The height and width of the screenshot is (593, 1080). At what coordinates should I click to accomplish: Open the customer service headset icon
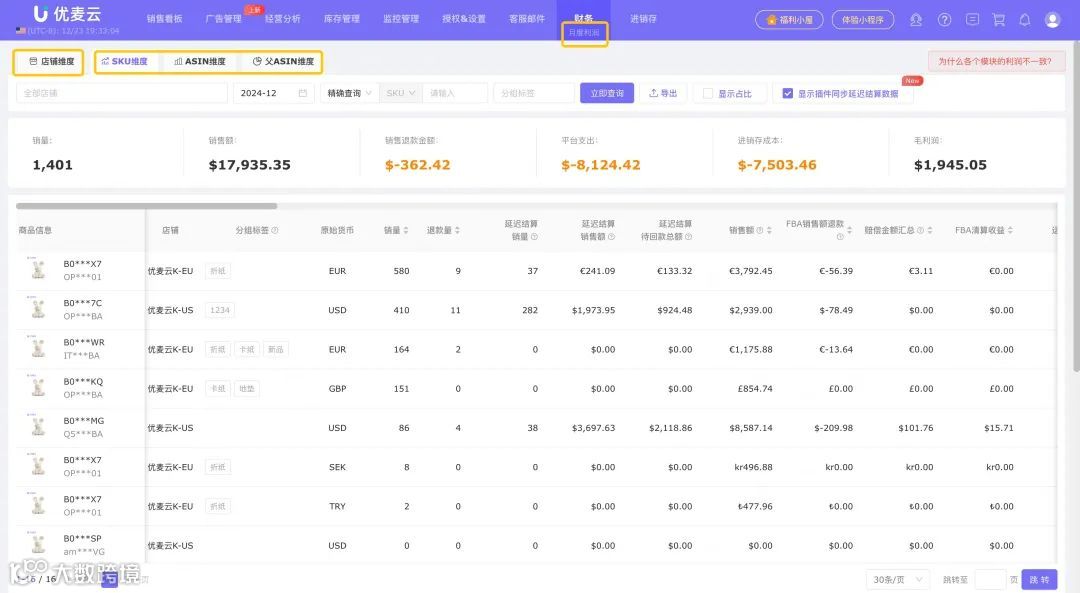pos(915,20)
